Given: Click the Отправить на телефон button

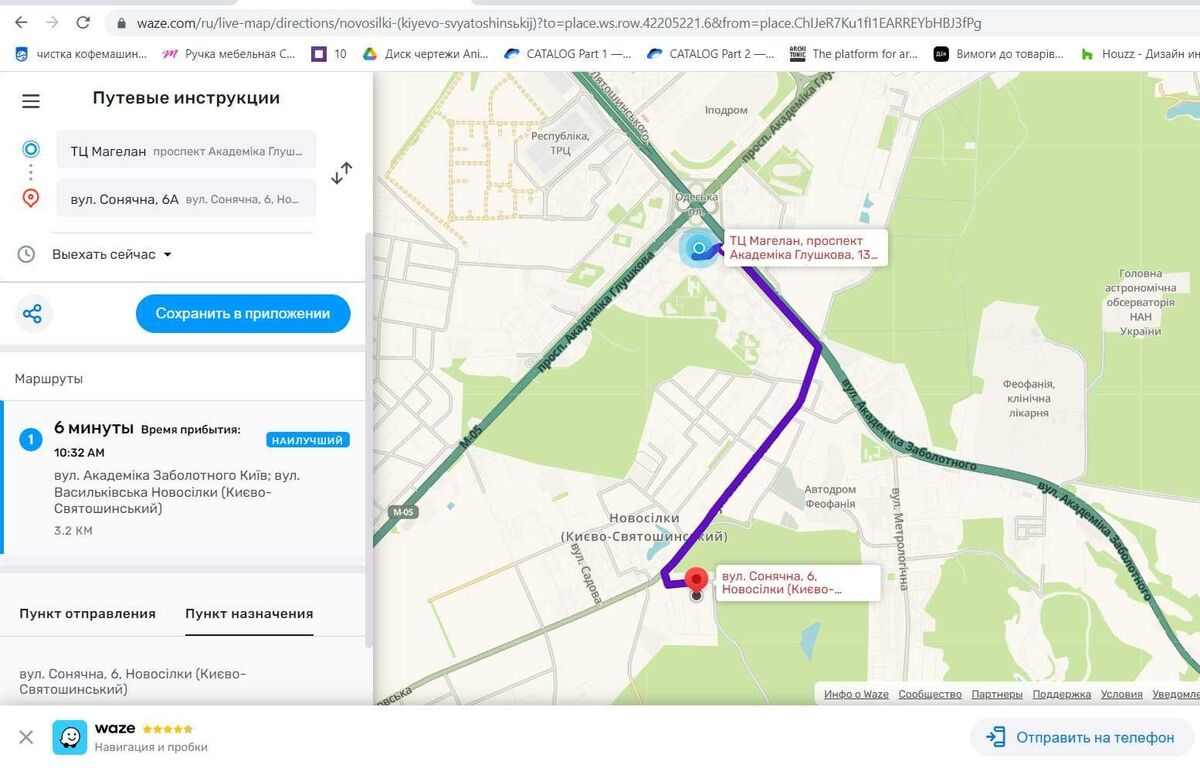Looking at the screenshot, I should pyautogui.click(x=1081, y=737).
